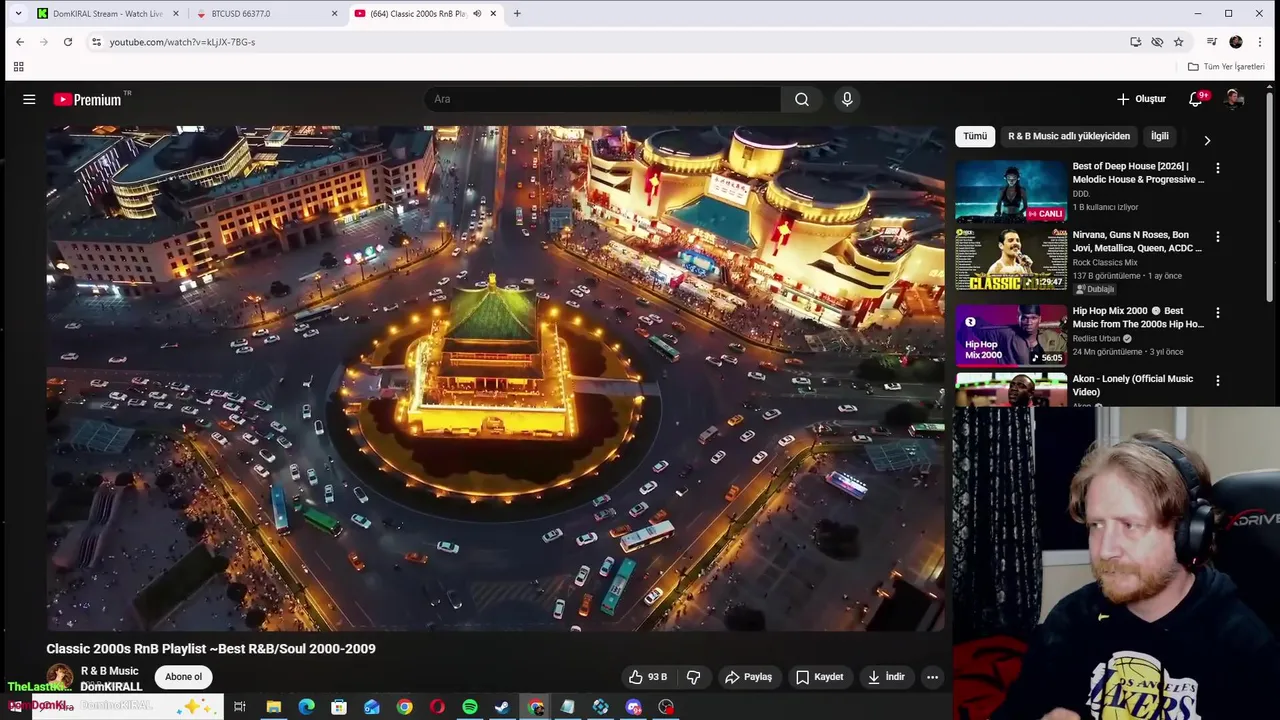This screenshot has height=720, width=1280.
Task: Subscribe with the Abone ol button
Action: [x=183, y=677]
